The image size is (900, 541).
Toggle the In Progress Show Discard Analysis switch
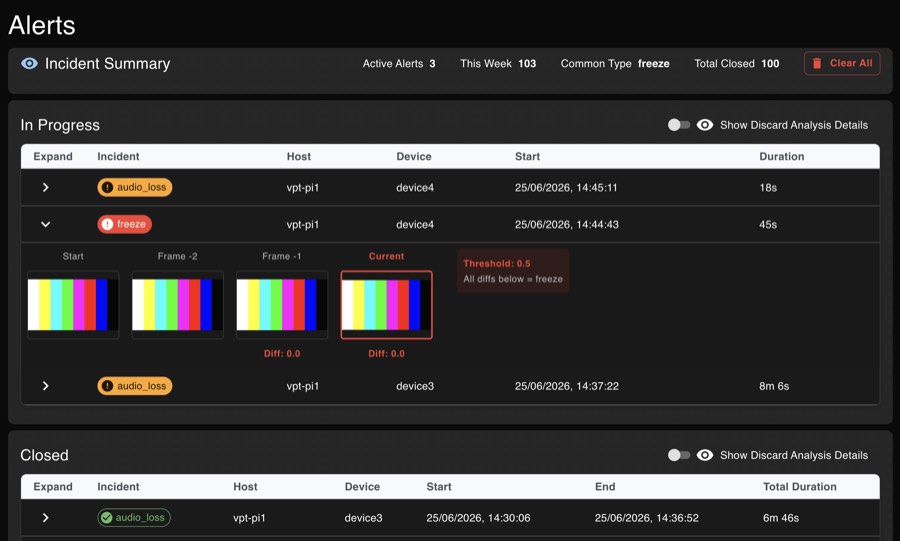coord(678,125)
